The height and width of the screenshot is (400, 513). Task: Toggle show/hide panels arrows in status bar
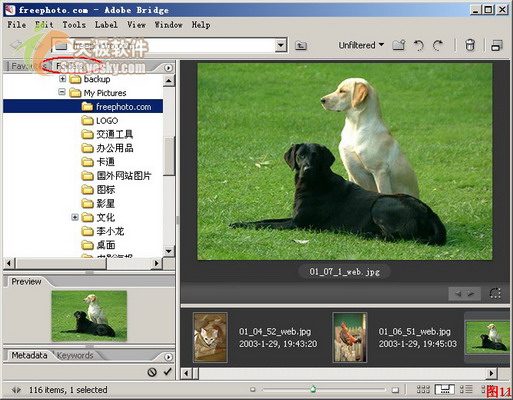[16, 389]
